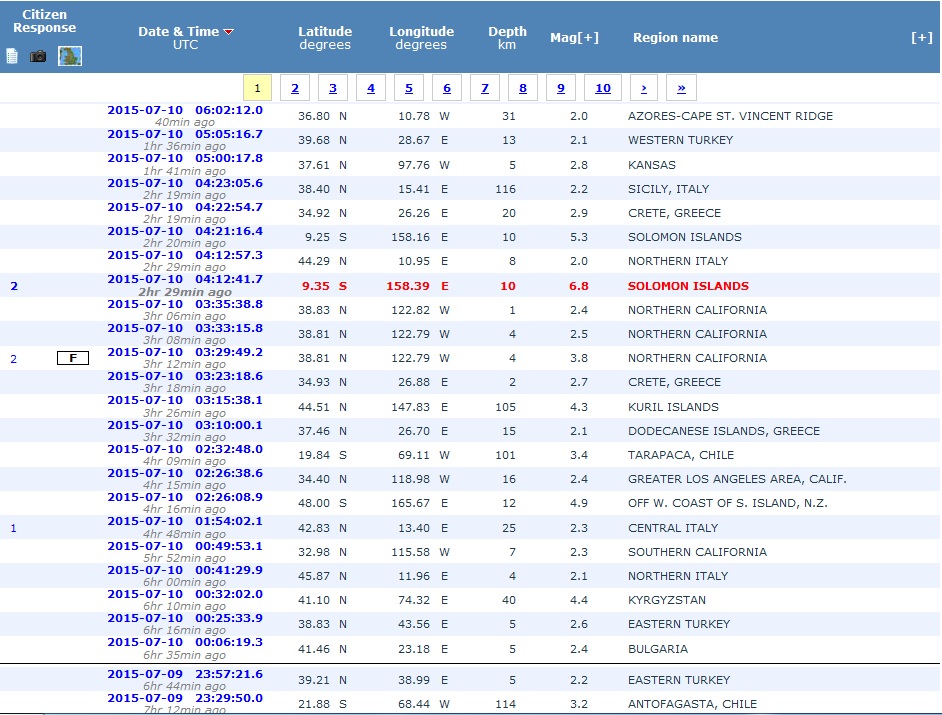Open the 2015-07-10 02:32:48.0 Tarapaca event
The height and width of the screenshot is (715, 942).
point(185,449)
